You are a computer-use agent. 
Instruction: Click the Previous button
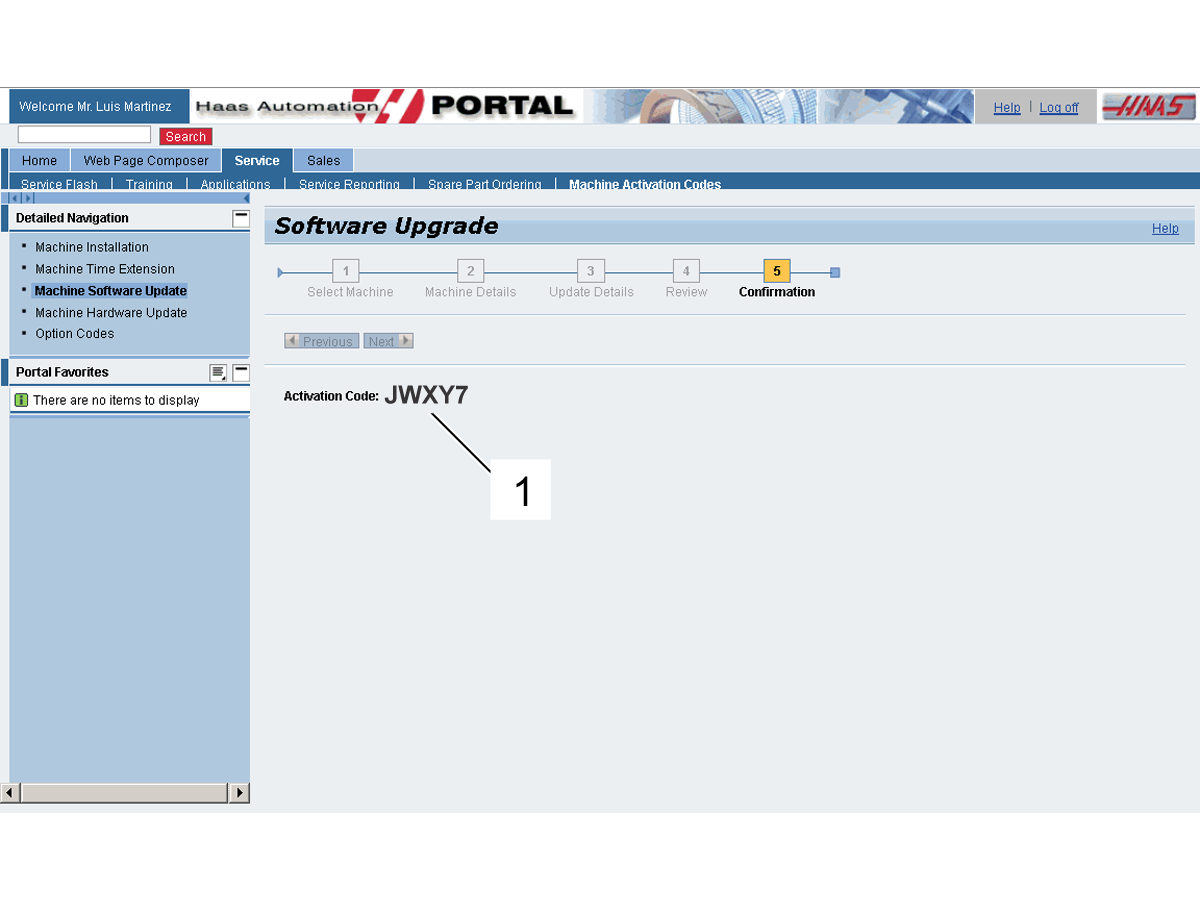point(321,341)
